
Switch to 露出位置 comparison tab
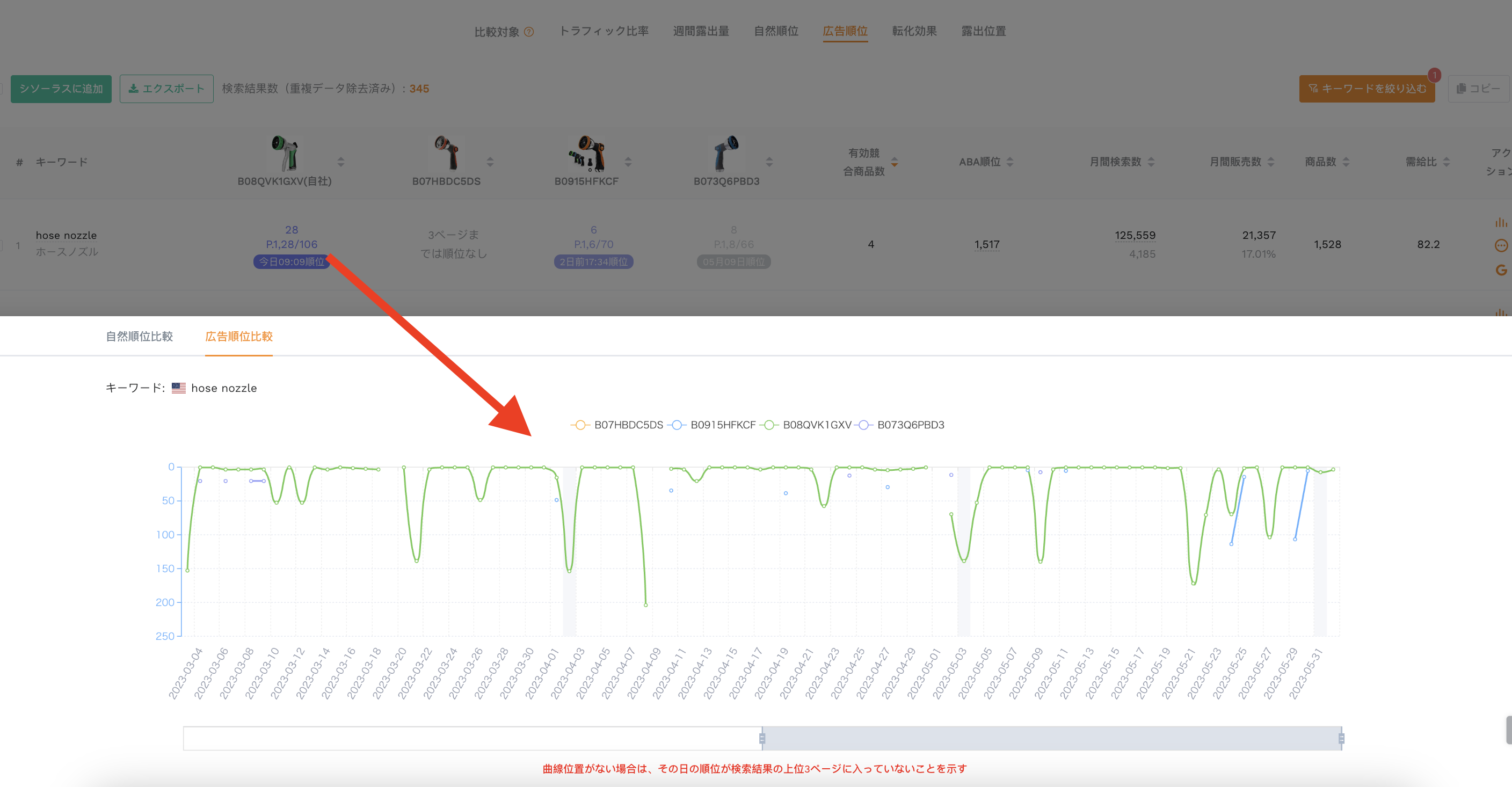click(x=984, y=31)
